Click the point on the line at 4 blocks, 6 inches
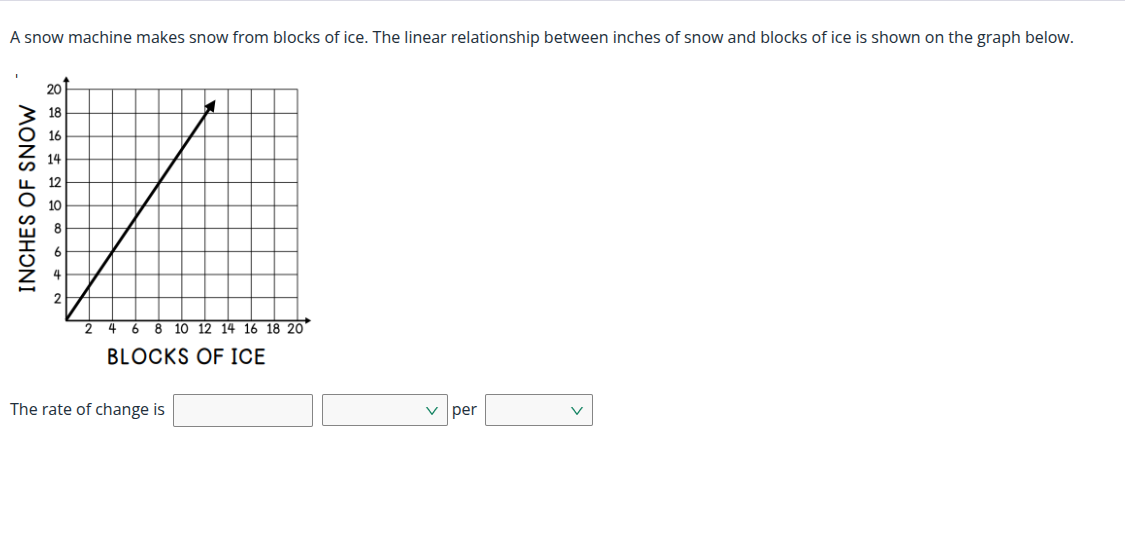The height and width of the screenshot is (534, 1125). [x=112, y=251]
